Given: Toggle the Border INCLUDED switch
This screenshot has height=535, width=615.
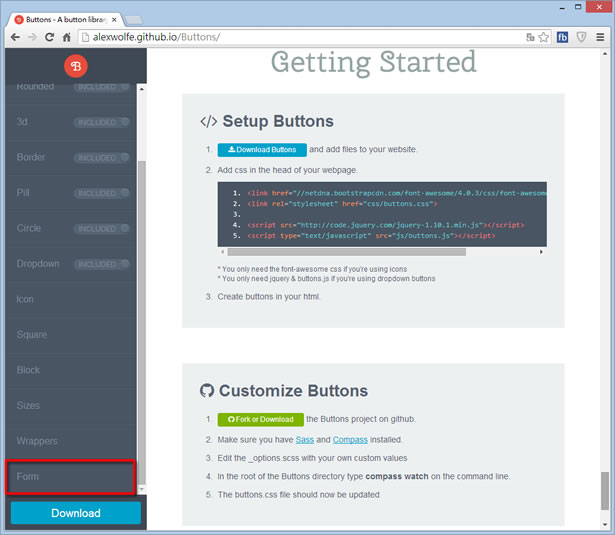Looking at the screenshot, I should [x=101, y=158].
